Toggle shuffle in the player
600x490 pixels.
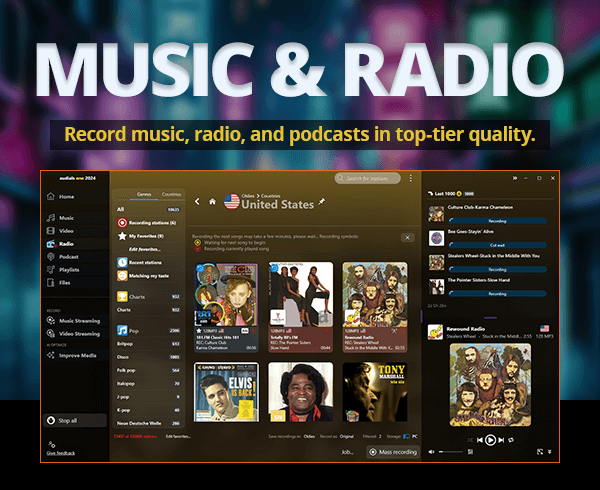(470, 440)
